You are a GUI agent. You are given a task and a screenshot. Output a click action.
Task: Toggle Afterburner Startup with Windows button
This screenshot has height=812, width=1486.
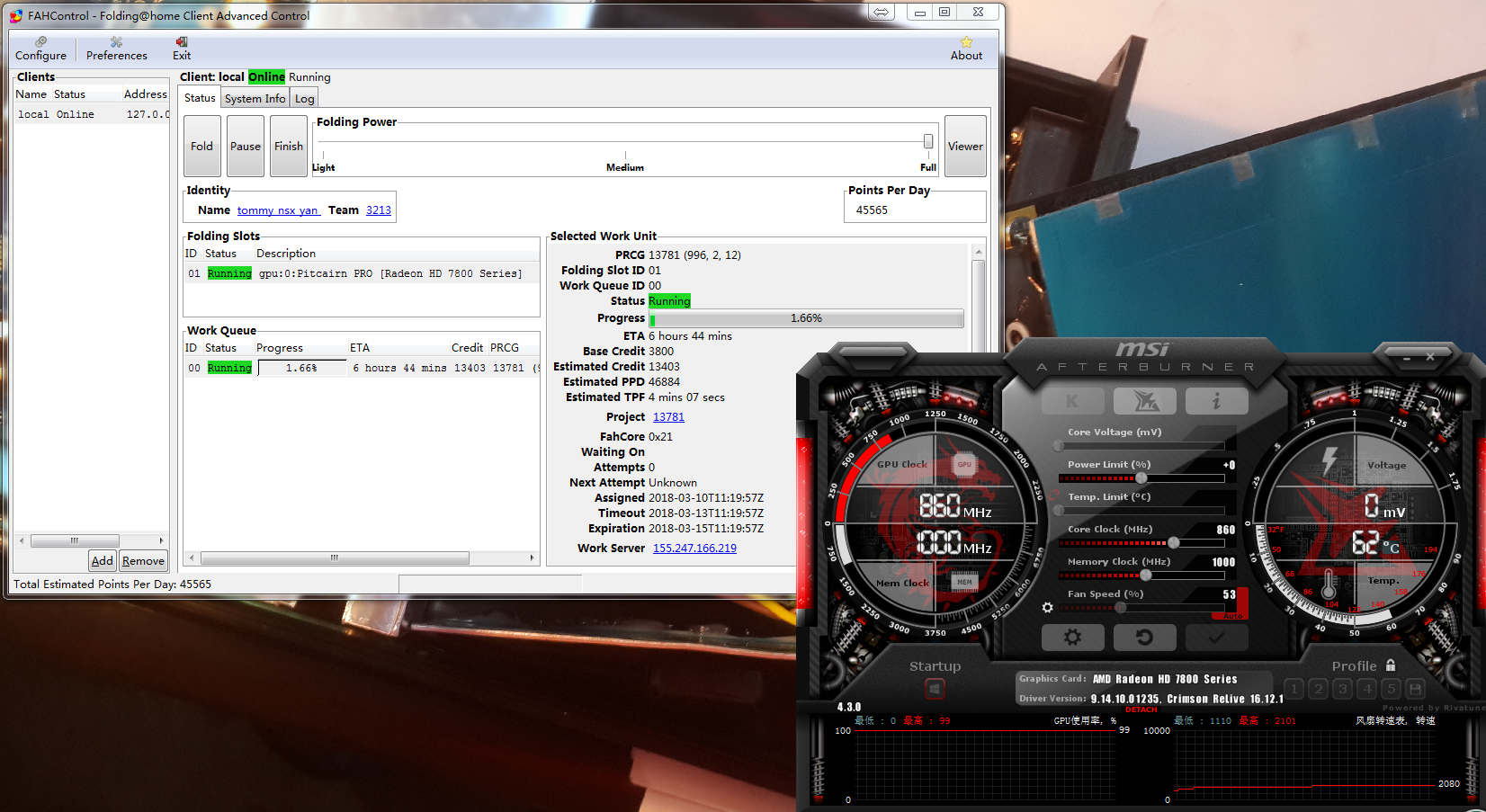(935, 689)
